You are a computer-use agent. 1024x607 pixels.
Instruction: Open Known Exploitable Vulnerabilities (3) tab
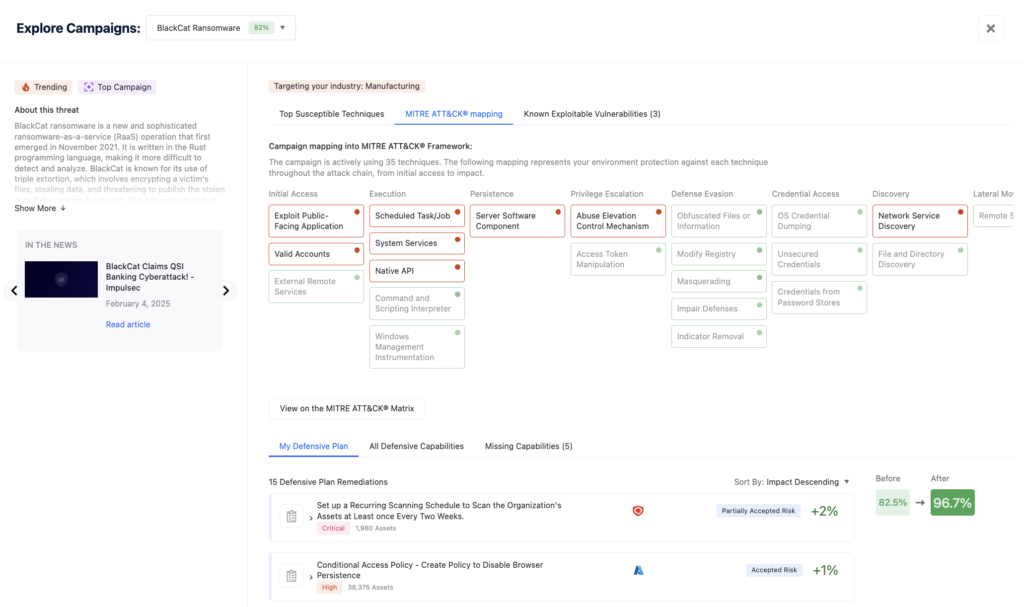[x=592, y=114]
